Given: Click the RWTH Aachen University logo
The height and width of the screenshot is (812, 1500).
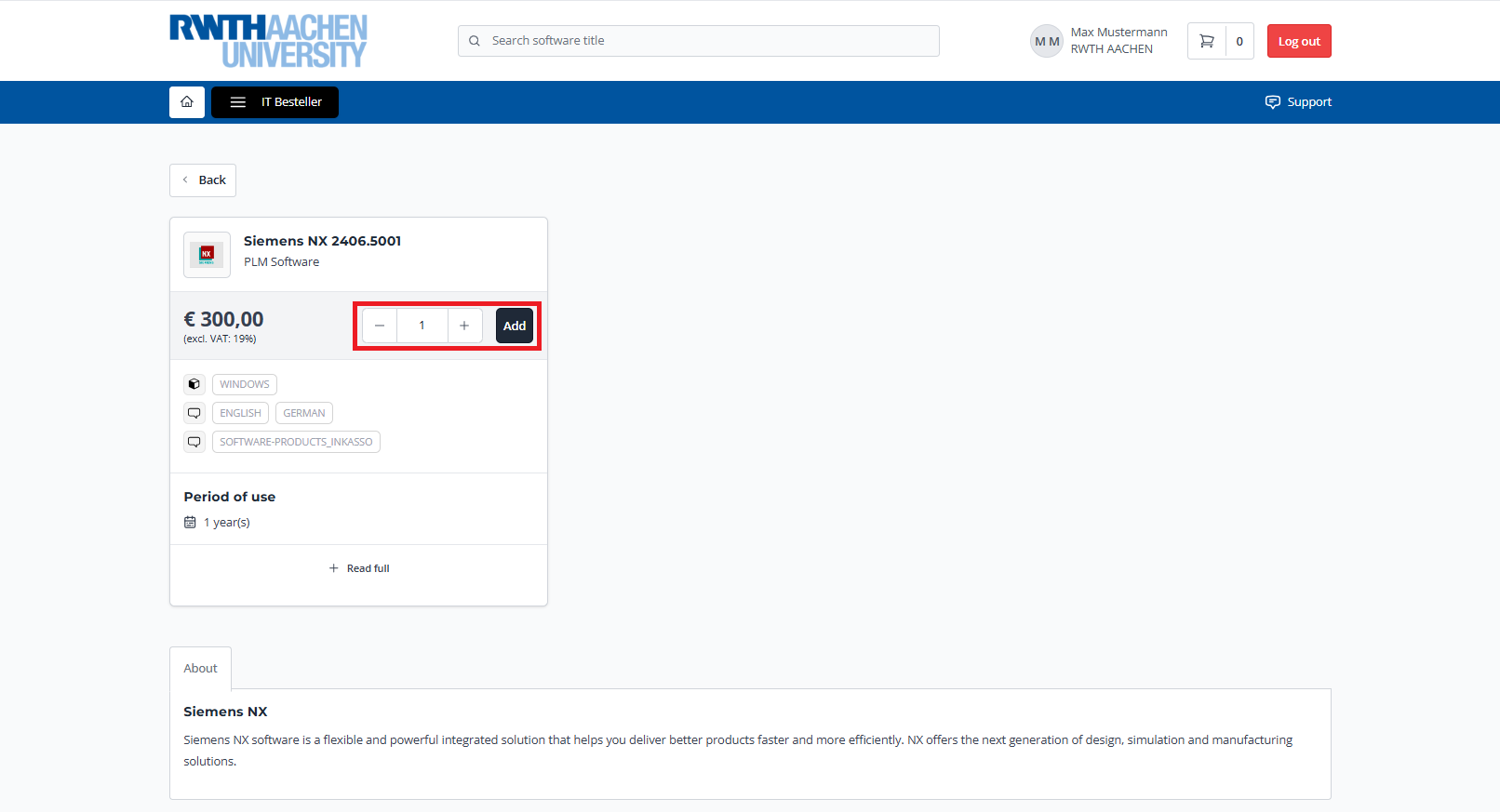Looking at the screenshot, I should click(268, 41).
